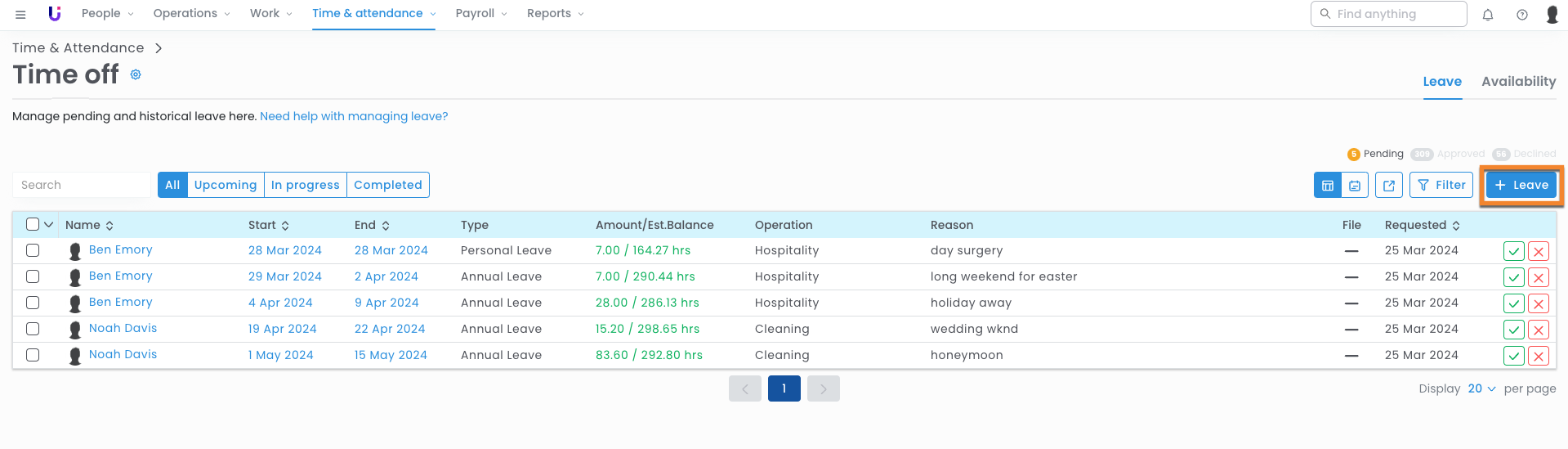The height and width of the screenshot is (449, 1568).
Task: Switch to calendar view icon
Action: (x=1354, y=186)
